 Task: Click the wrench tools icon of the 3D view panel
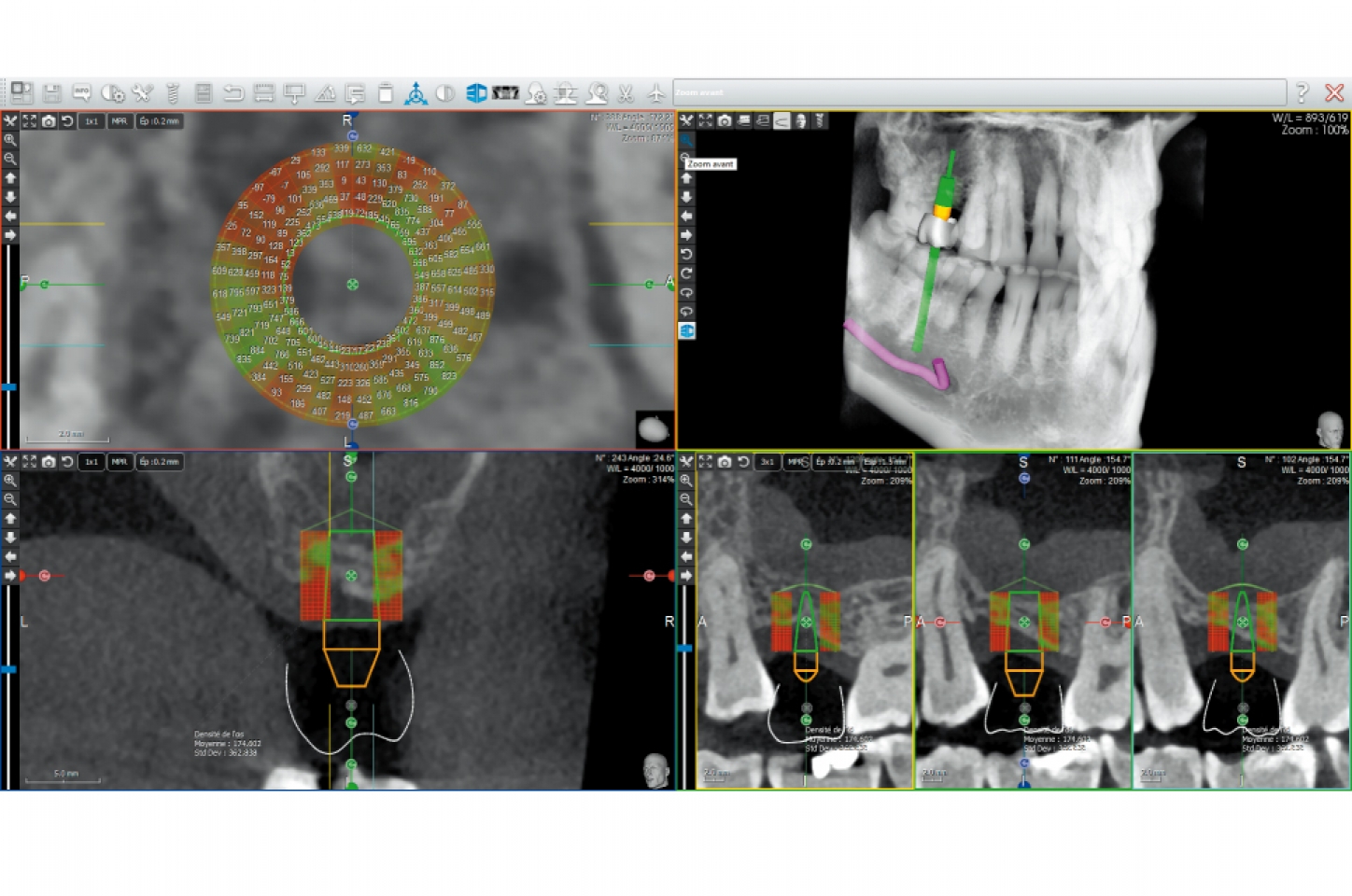[x=688, y=120]
